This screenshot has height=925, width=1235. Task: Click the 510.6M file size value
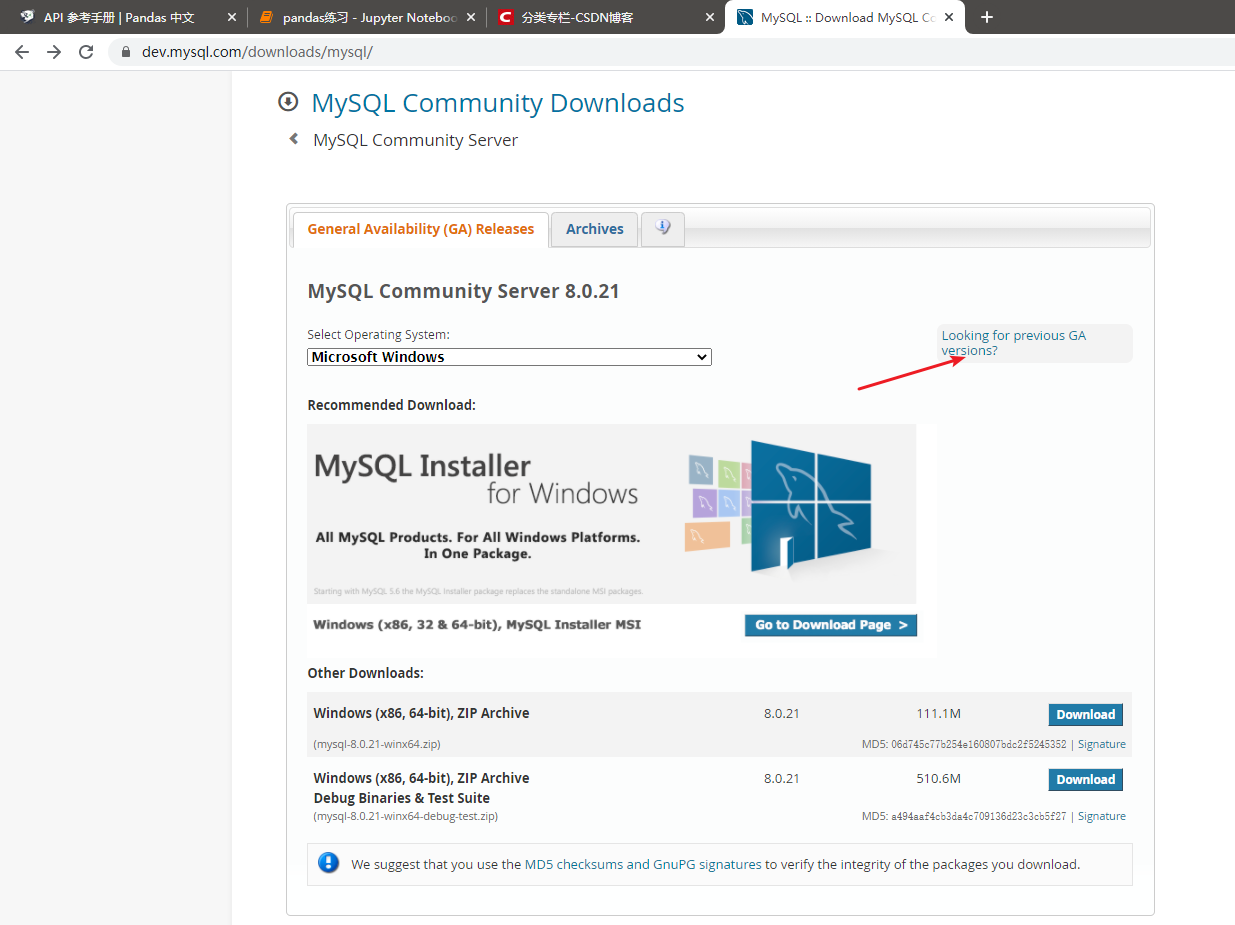(x=938, y=779)
